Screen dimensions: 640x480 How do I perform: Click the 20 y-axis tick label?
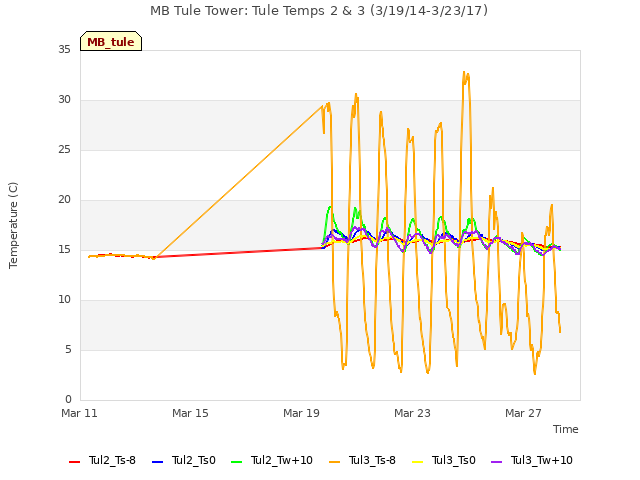click(x=64, y=200)
